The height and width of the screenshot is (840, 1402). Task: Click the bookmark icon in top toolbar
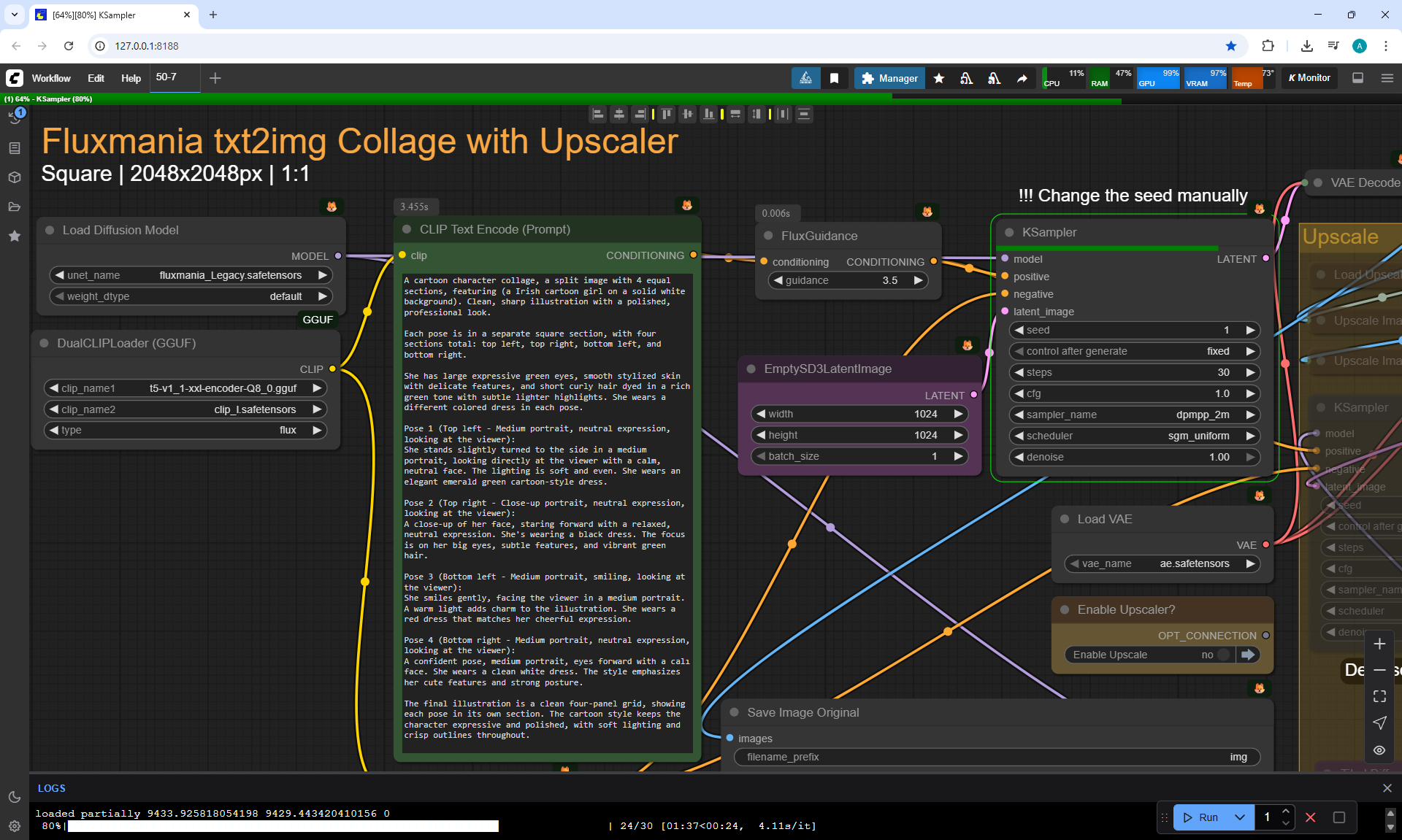[834, 78]
